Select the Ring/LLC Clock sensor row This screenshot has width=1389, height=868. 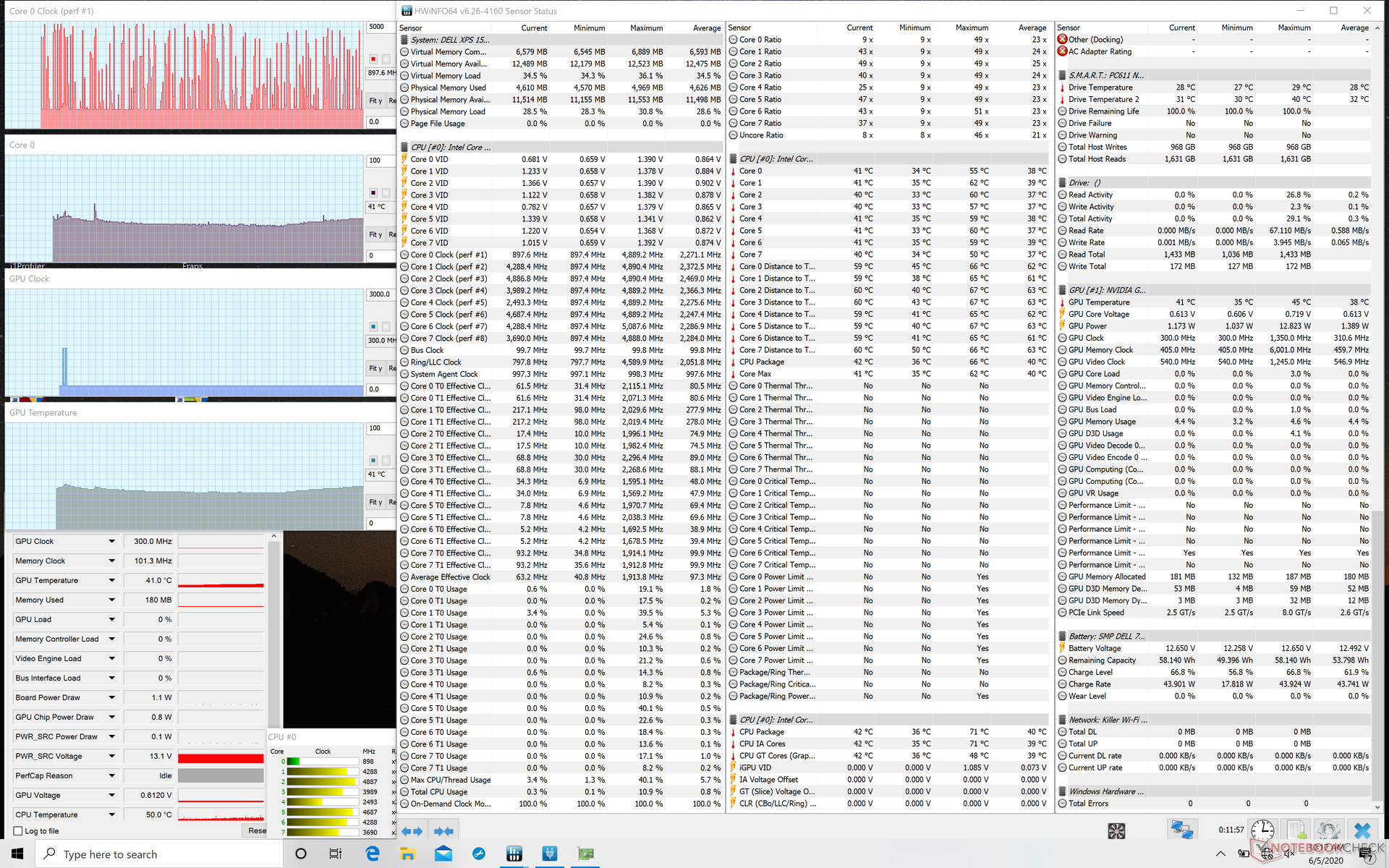point(561,362)
